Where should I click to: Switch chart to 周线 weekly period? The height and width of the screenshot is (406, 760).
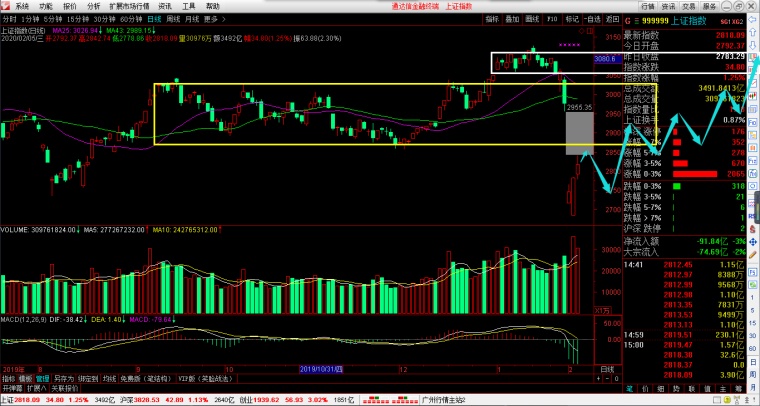tap(173, 19)
